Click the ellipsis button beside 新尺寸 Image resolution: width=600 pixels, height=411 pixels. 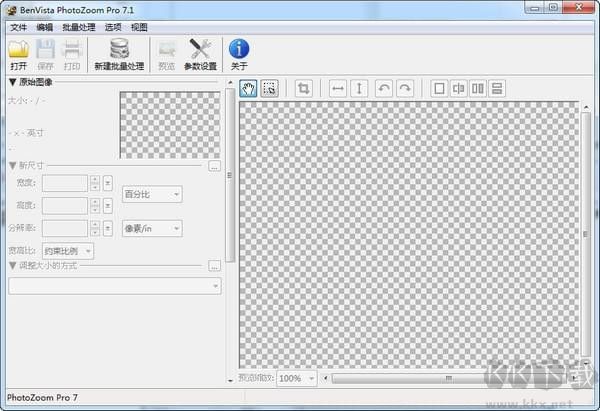click(214, 166)
